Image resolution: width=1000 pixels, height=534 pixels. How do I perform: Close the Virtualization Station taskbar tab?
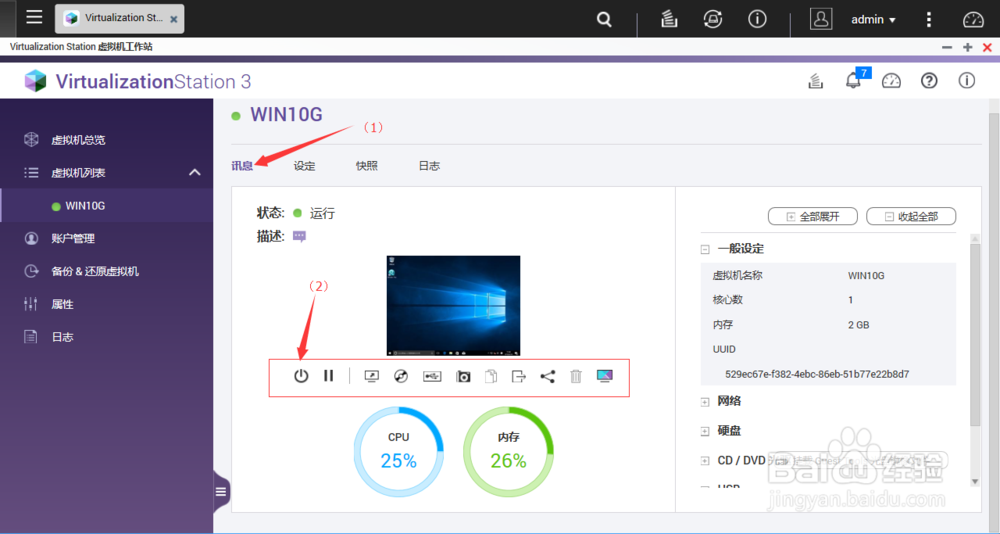pos(173,19)
